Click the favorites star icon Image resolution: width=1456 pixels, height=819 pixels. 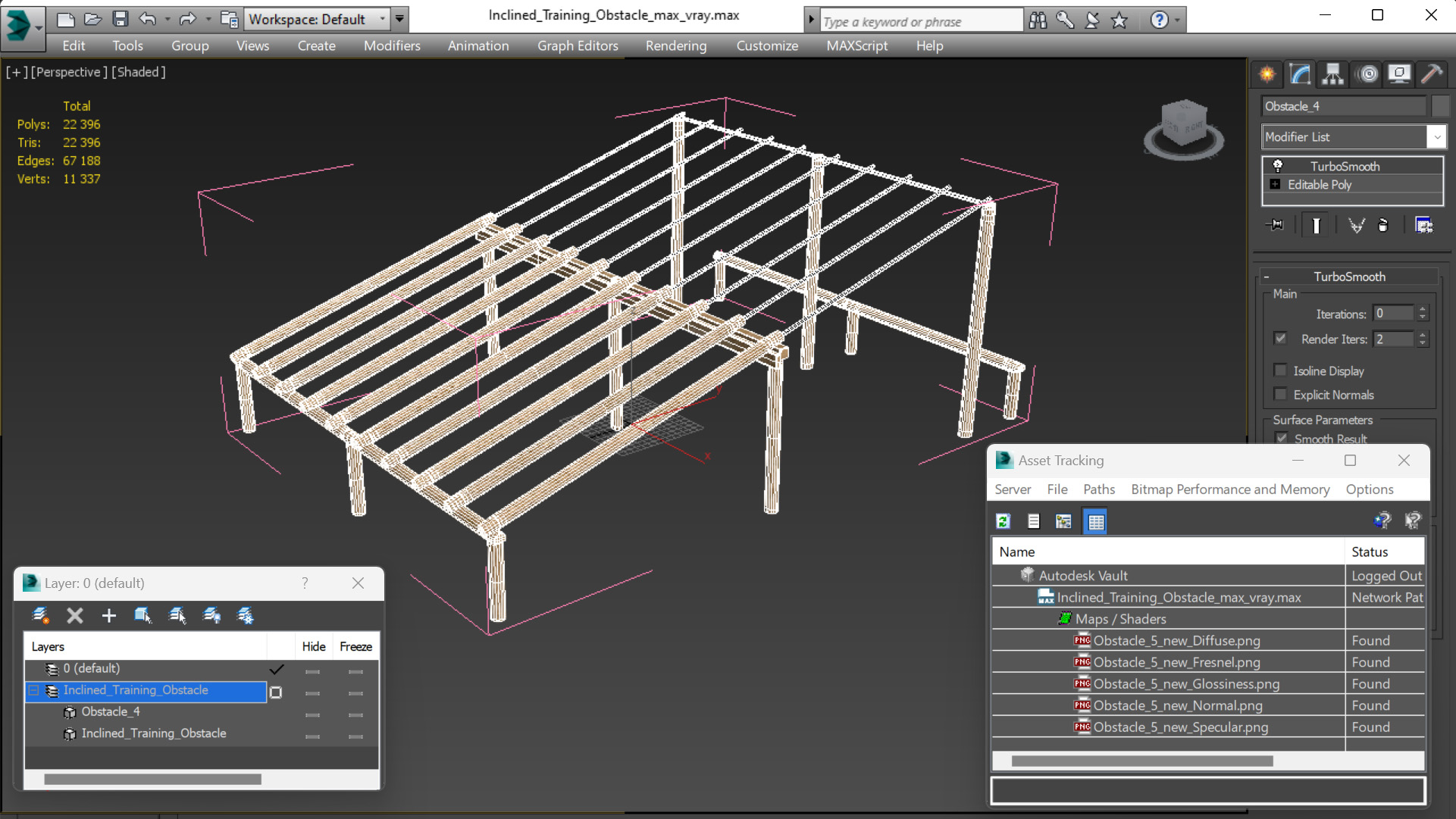tap(1119, 20)
